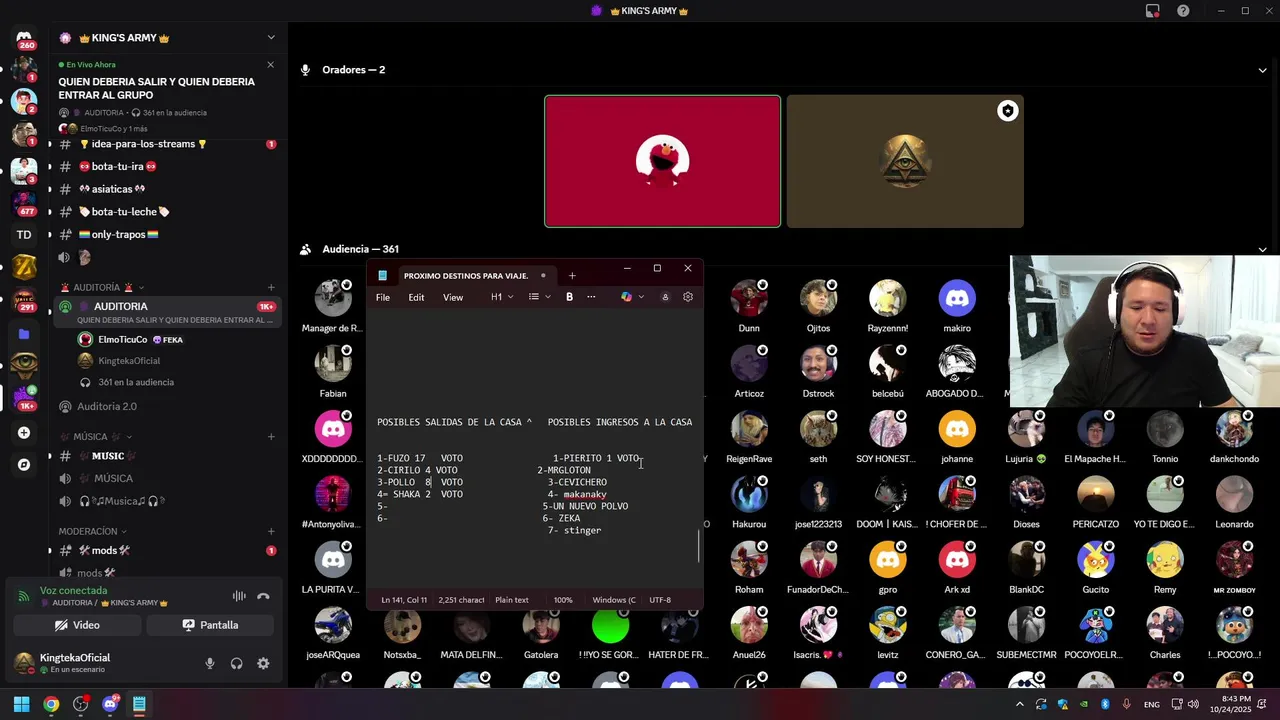The width and height of the screenshot is (1280, 720).
Task: Collapse the Oradores section
Action: [x=1262, y=70]
